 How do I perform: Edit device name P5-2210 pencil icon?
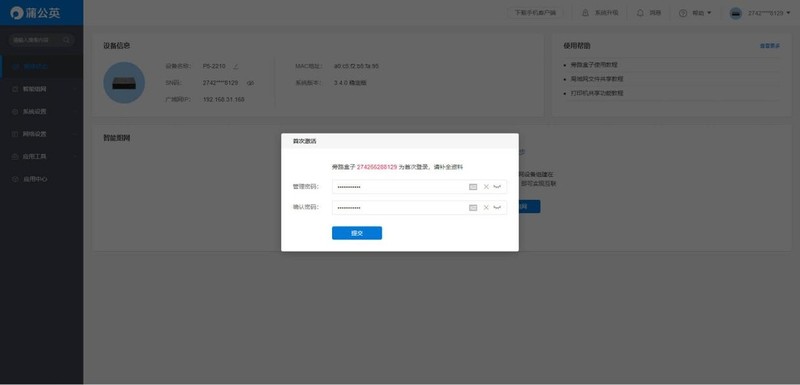point(236,66)
